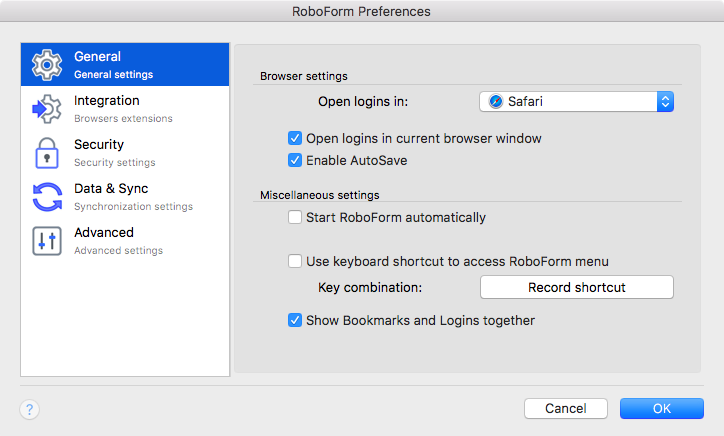
Task: Click the Record shortcut button
Action: pos(577,287)
